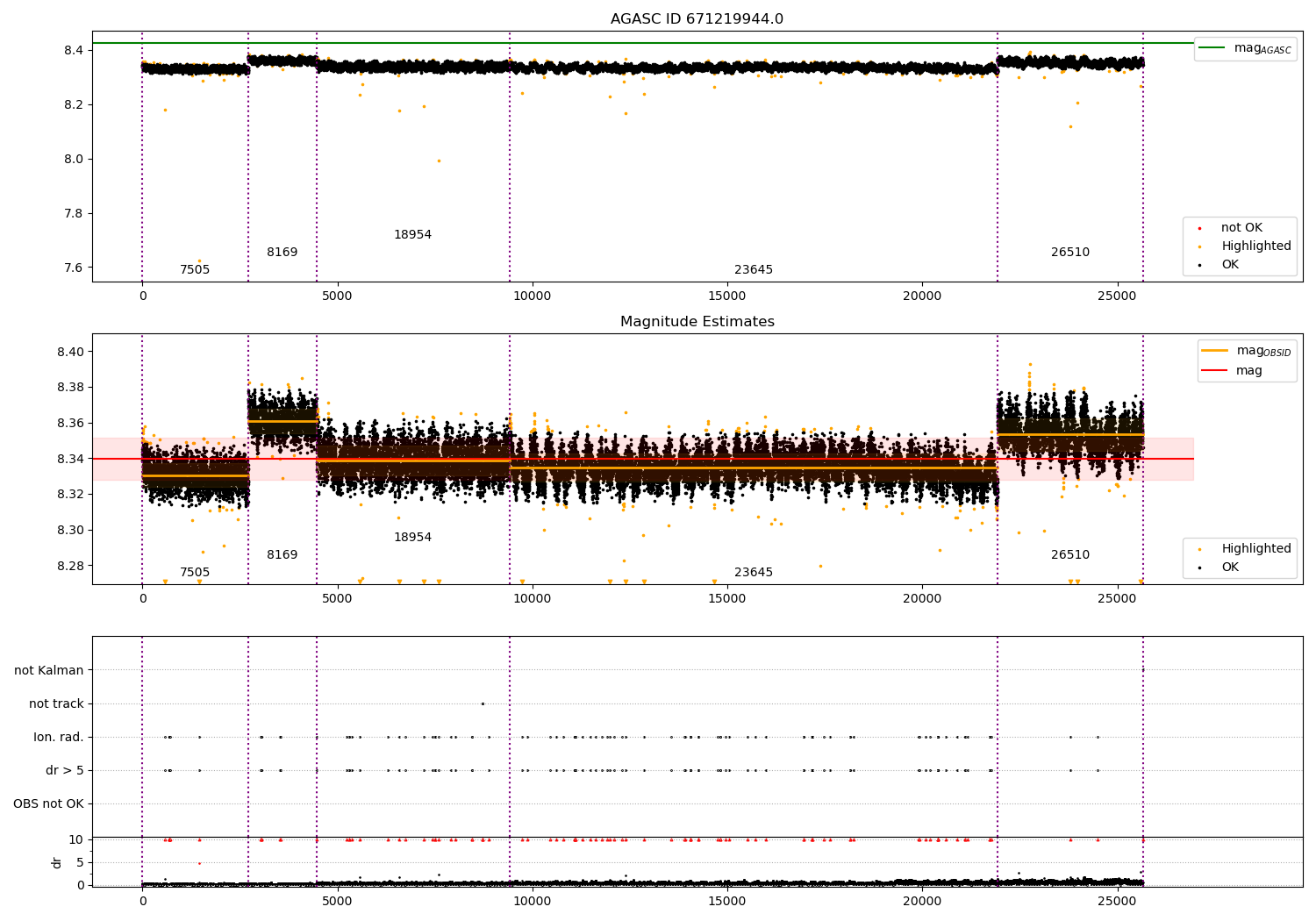
Task: Click "not OK" legend entry in AGASC plot
Action: 1241,228
